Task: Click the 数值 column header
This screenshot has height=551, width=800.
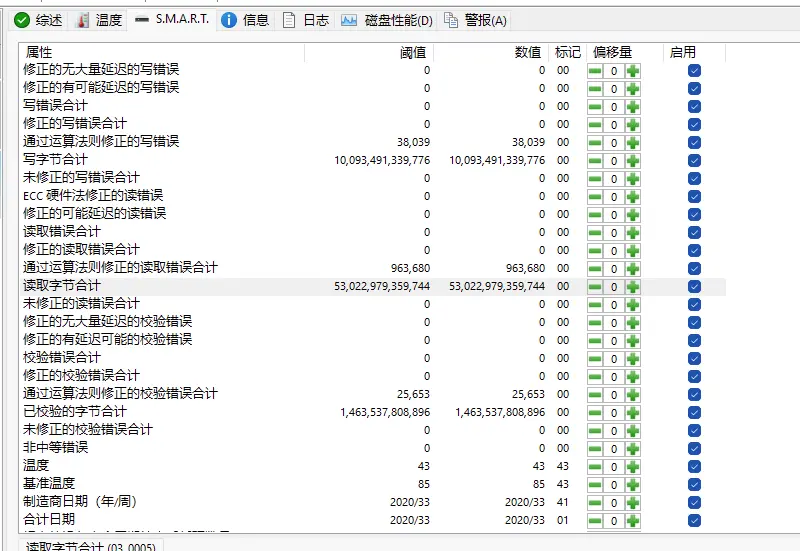Action: [527, 52]
